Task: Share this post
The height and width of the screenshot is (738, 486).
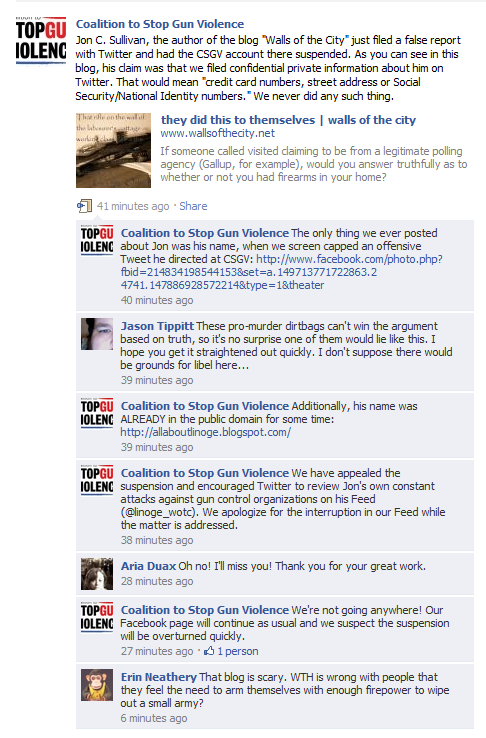Action: coord(193,206)
